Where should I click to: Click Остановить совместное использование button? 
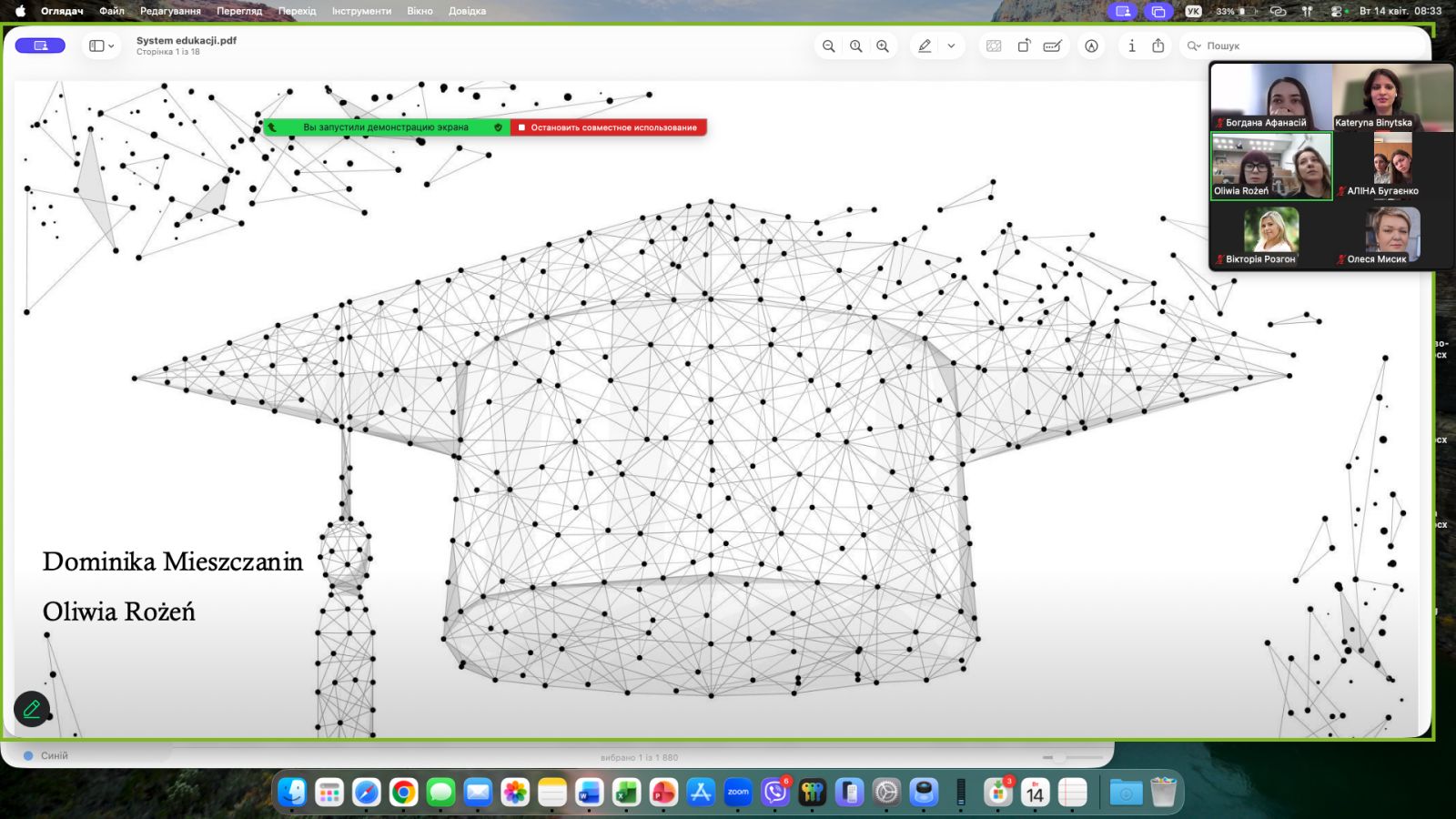[x=608, y=127]
